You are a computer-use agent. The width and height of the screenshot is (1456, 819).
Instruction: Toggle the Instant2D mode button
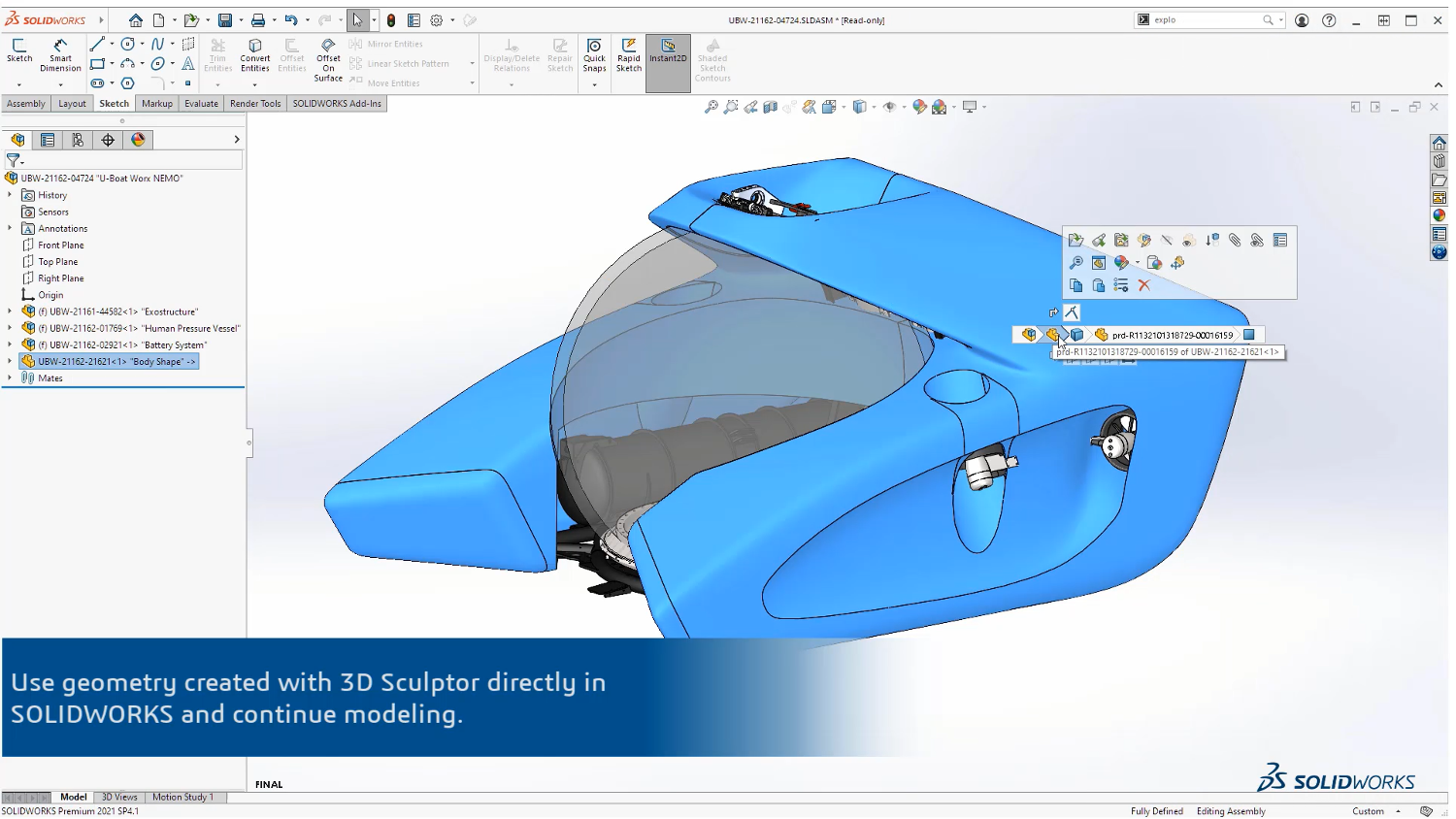[x=668, y=54]
